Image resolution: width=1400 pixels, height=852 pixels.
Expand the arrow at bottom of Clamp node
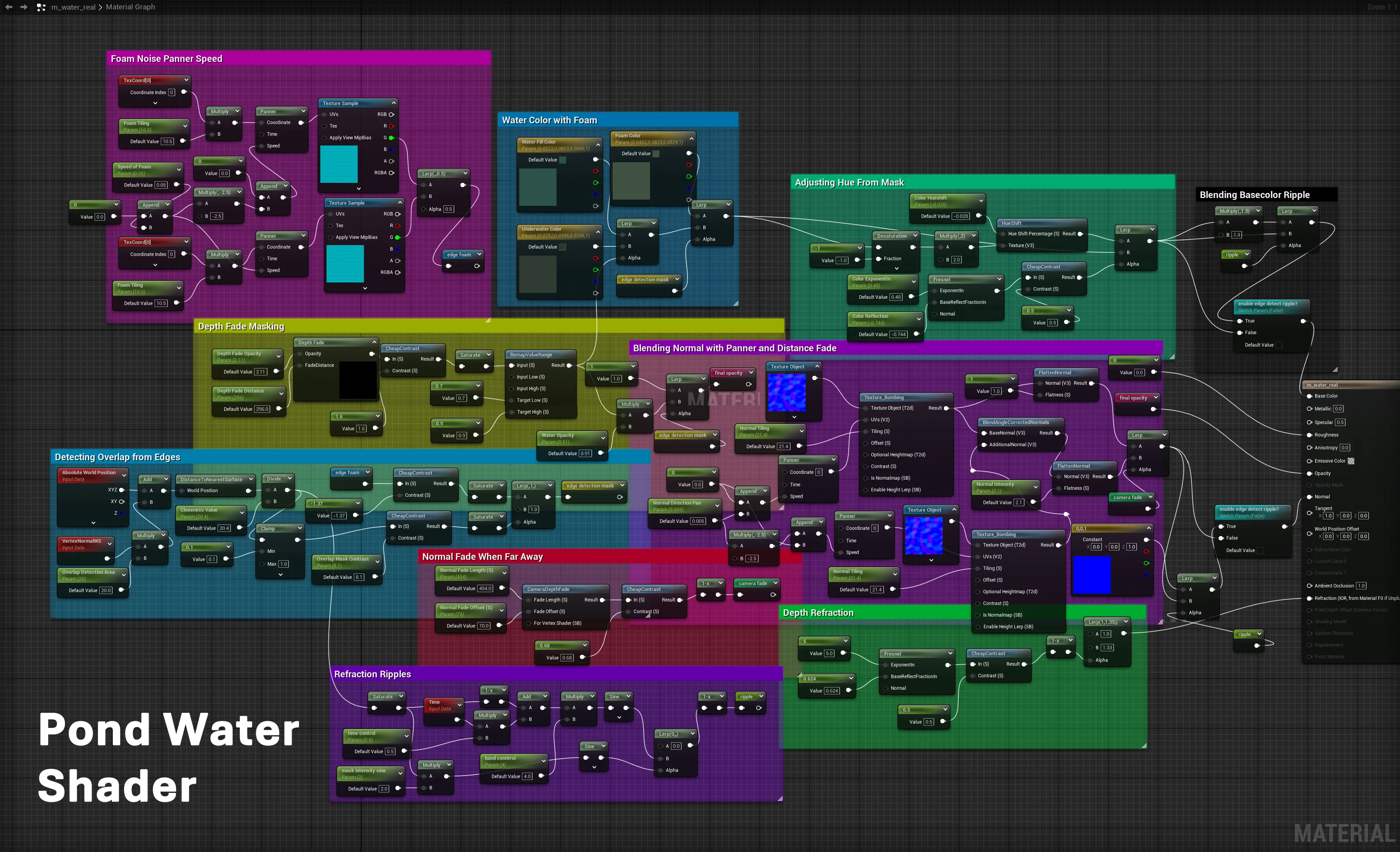[x=281, y=574]
